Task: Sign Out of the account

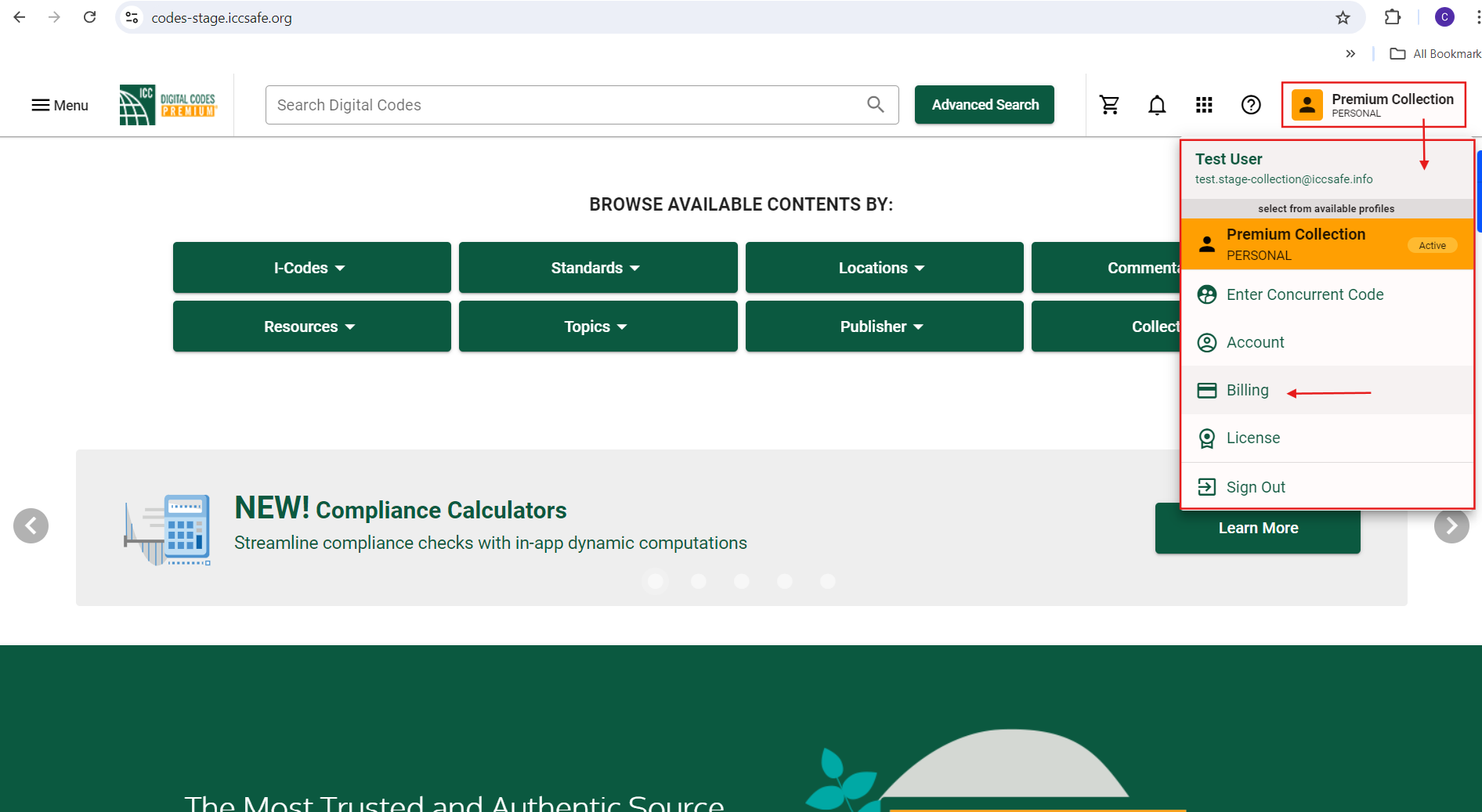Action: coord(1327,486)
